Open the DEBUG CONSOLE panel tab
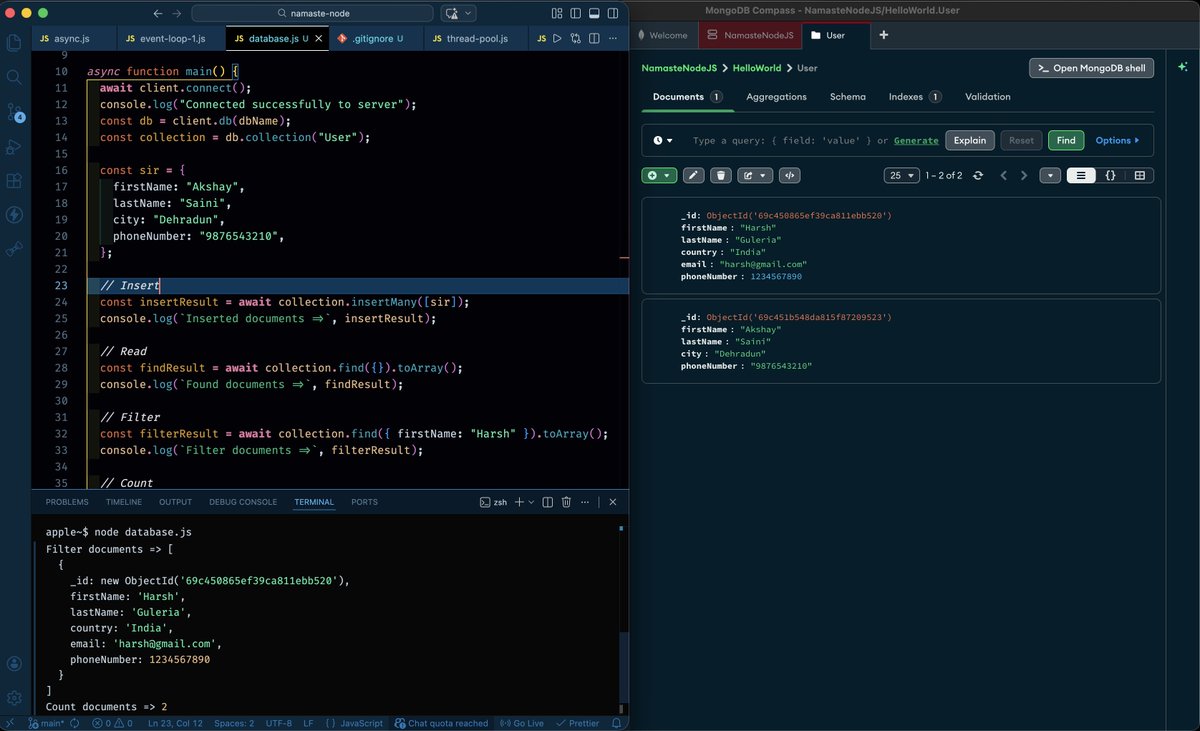The width and height of the screenshot is (1200, 731). (x=243, y=502)
